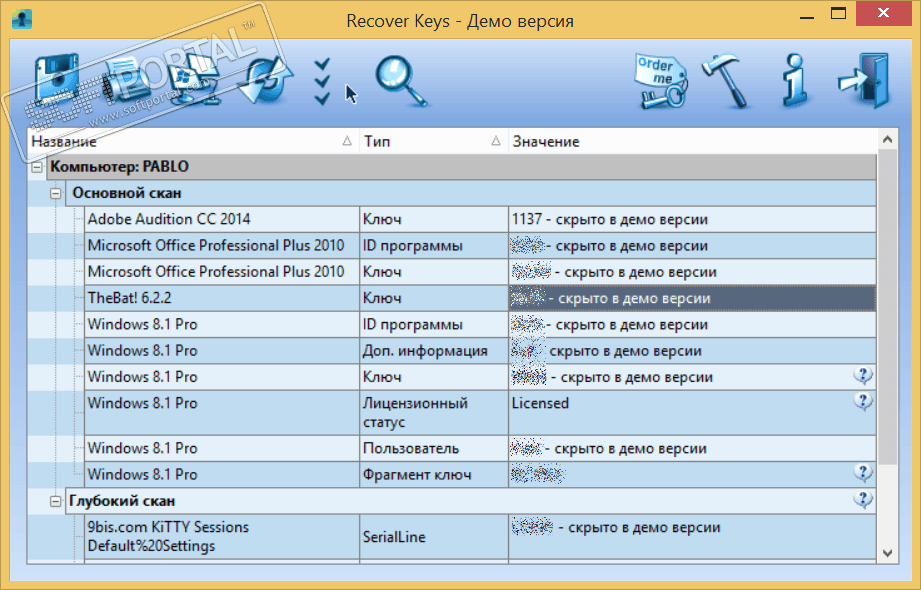Click the highlighted TheBat! value cell
Viewport: 921px width, 590px height.
tap(692, 298)
